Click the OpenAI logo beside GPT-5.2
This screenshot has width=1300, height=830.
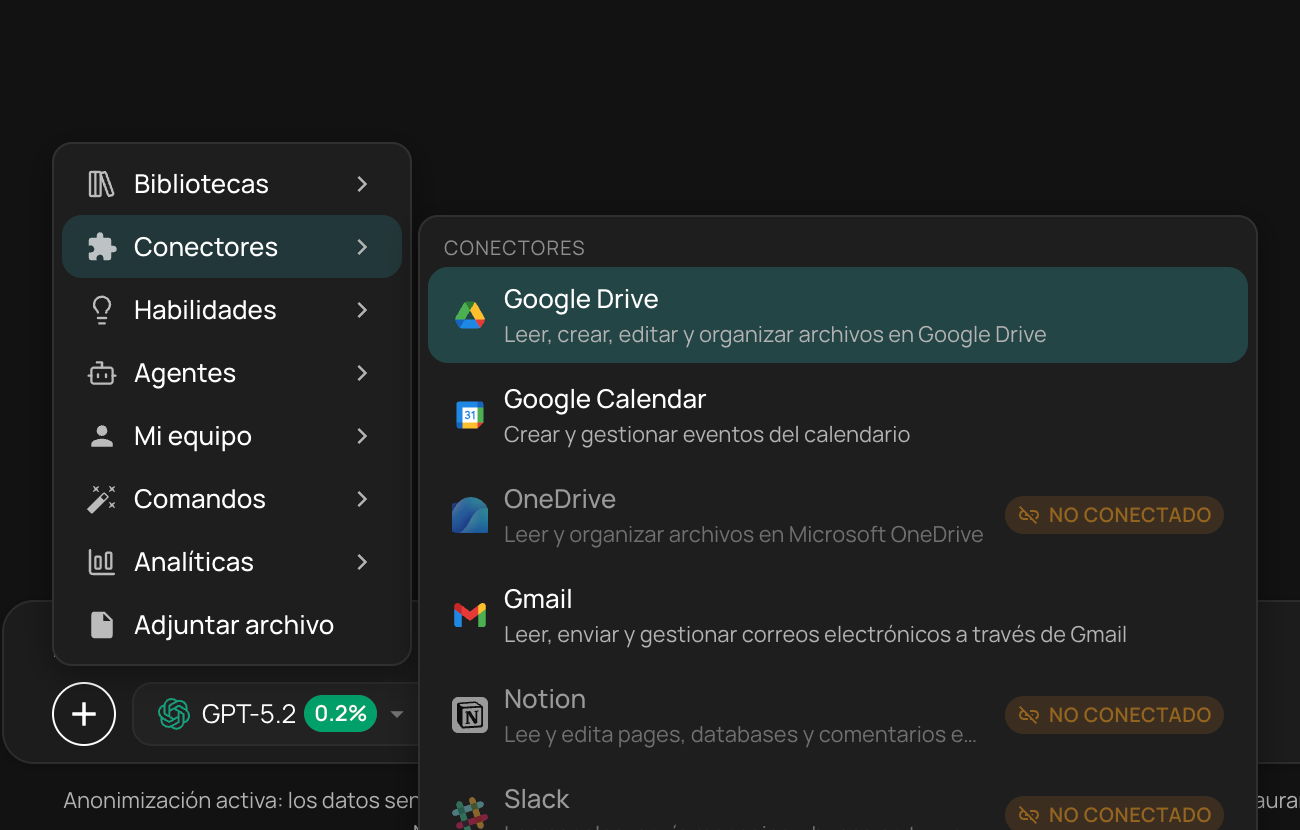pyautogui.click(x=174, y=714)
